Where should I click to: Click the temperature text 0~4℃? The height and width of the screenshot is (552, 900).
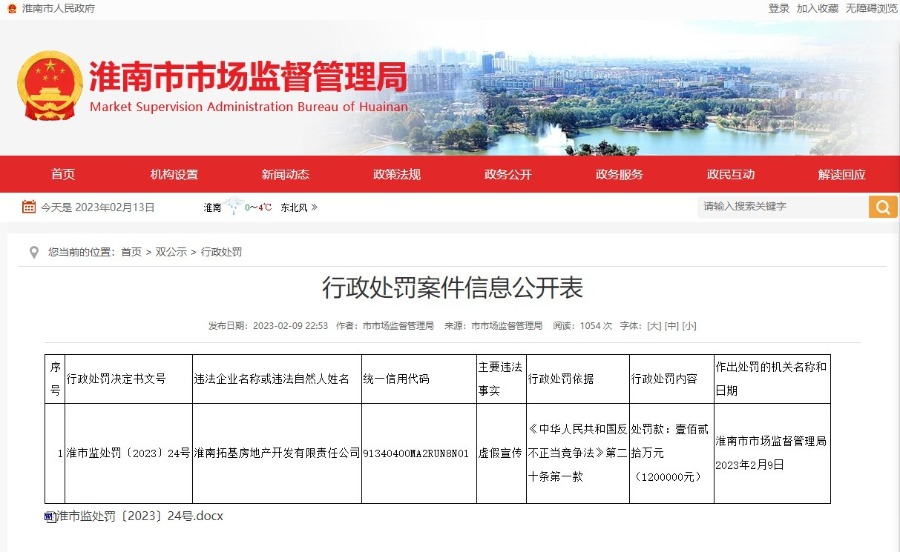click(258, 207)
